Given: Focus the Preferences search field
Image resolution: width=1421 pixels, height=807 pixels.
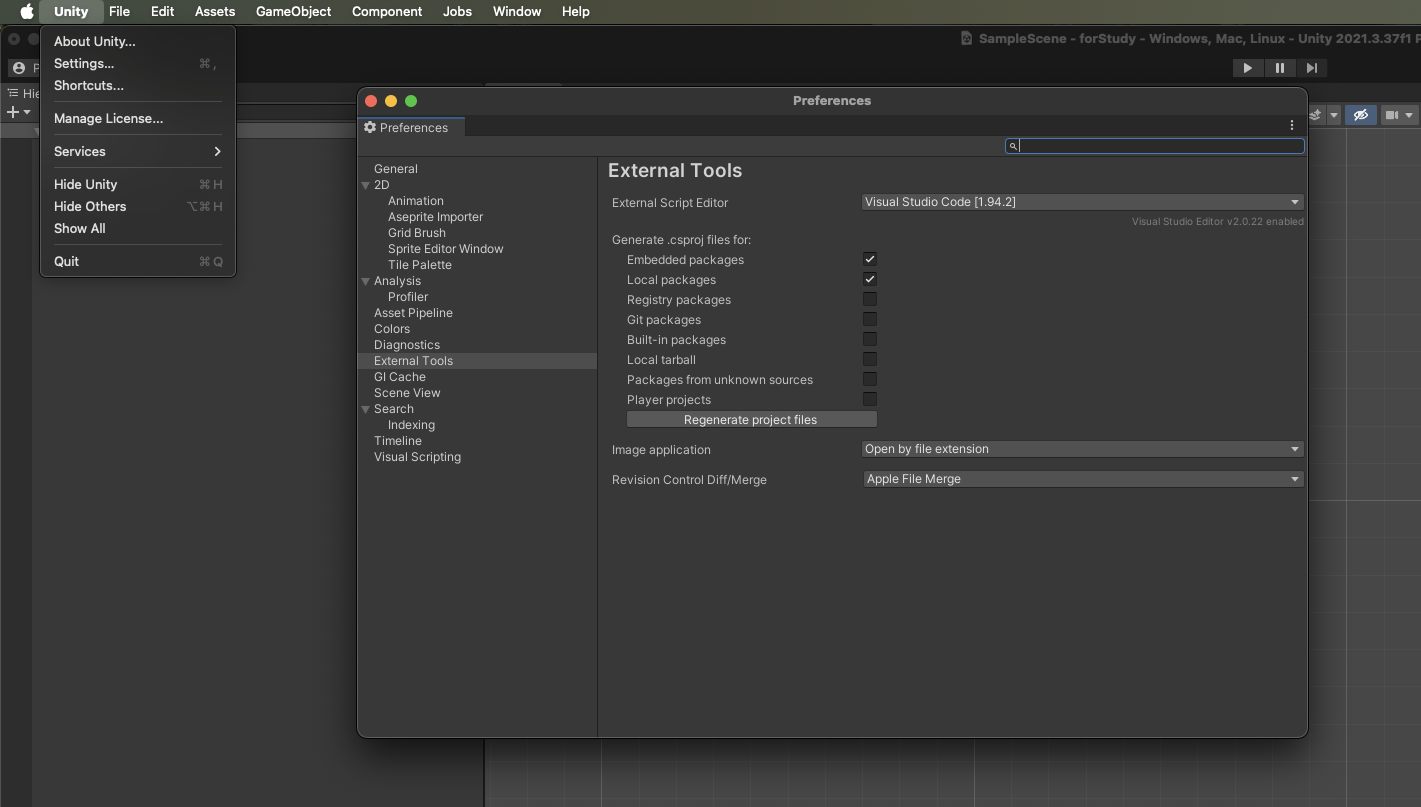Looking at the screenshot, I should coord(1155,146).
